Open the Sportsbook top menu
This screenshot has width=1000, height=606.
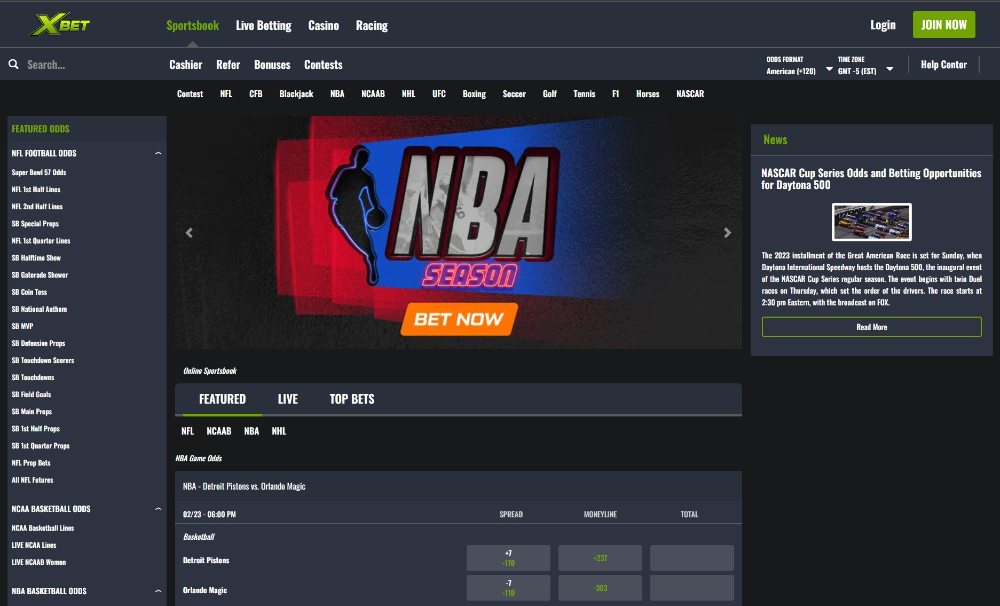193,26
